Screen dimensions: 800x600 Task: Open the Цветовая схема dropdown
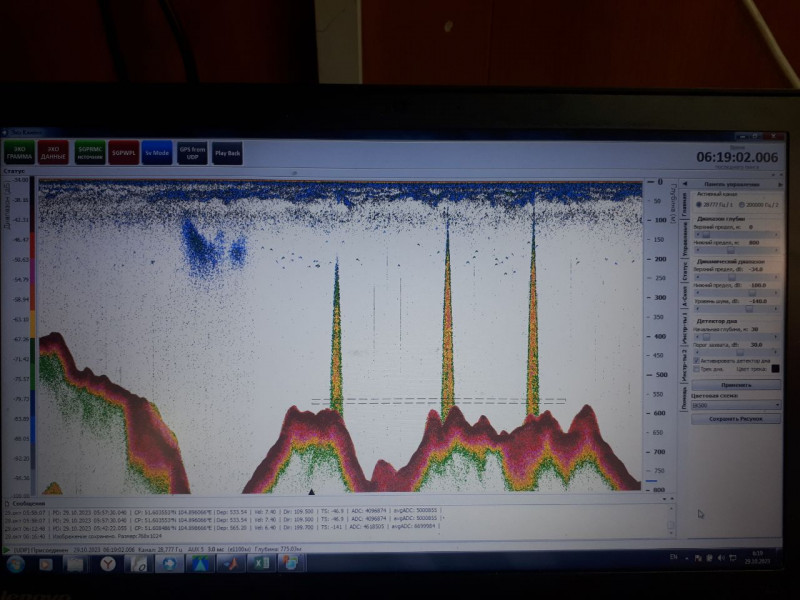[737, 405]
